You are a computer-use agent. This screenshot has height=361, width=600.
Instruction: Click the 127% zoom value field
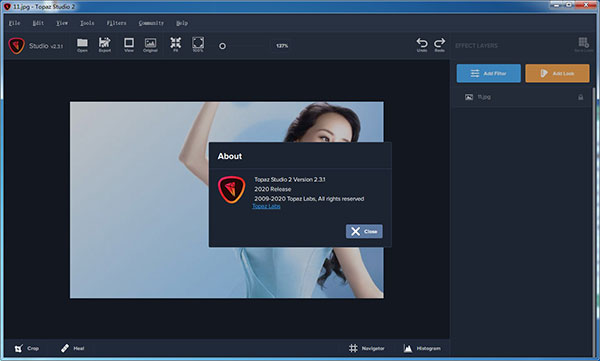click(x=282, y=46)
